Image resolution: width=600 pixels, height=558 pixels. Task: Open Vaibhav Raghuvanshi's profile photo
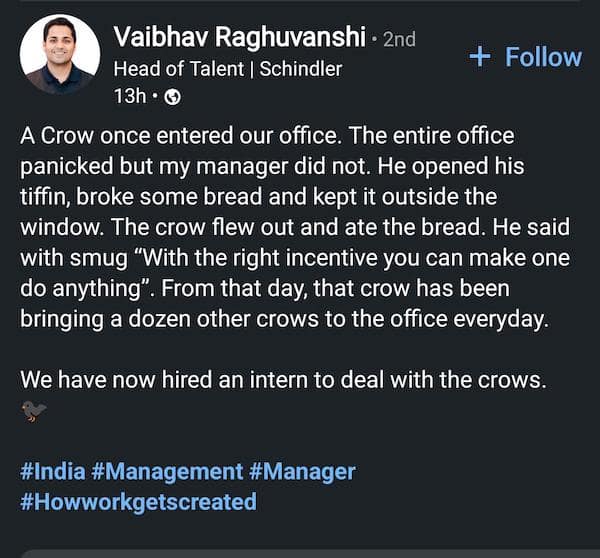click(x=59, y=55)
